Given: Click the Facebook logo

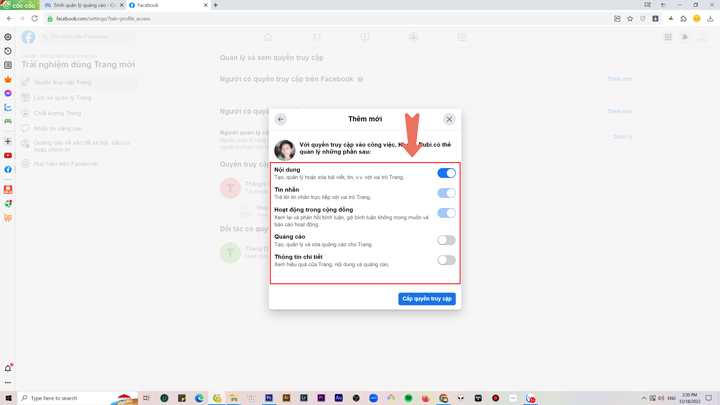Looking at the screenshot, I should [28, 37].
